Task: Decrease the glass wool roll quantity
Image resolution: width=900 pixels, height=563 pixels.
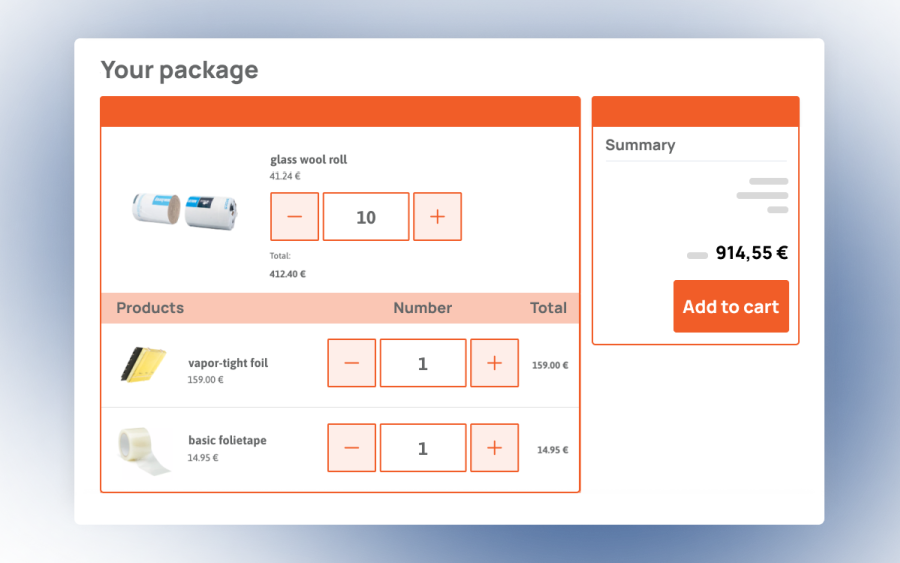Action: pyautogui.click(x=294, y=217)
